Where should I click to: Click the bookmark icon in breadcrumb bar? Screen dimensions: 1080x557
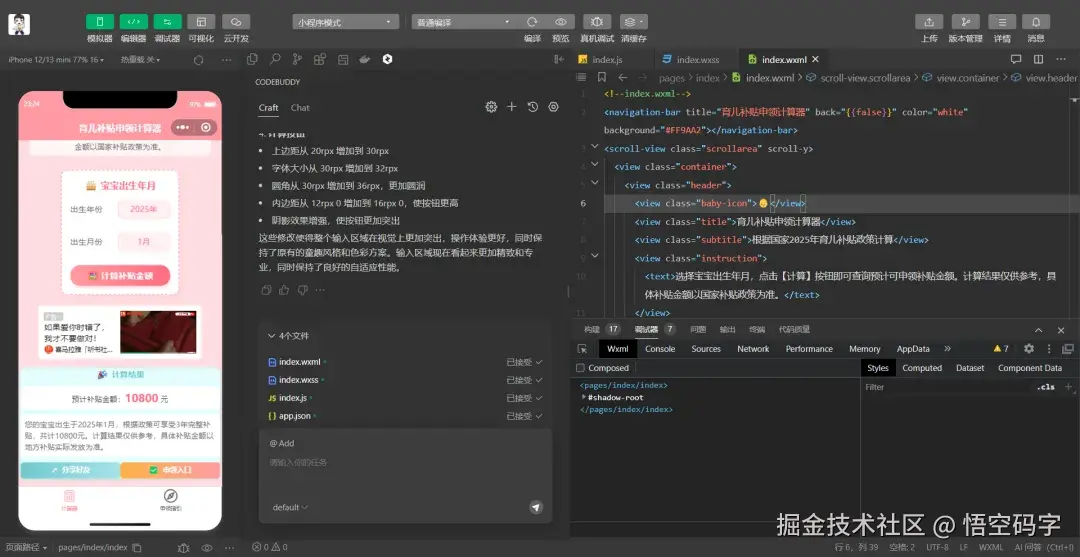pyautogui.click(x=601, y=78)
